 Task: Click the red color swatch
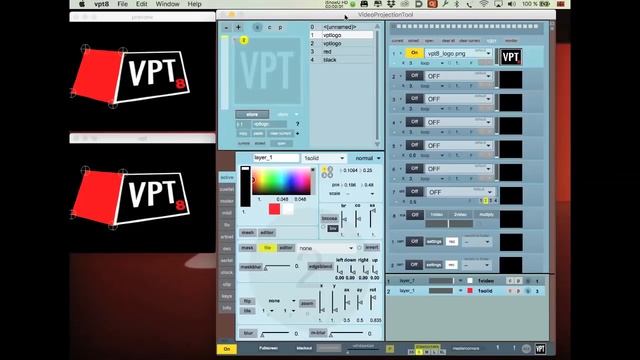[274, 209]
